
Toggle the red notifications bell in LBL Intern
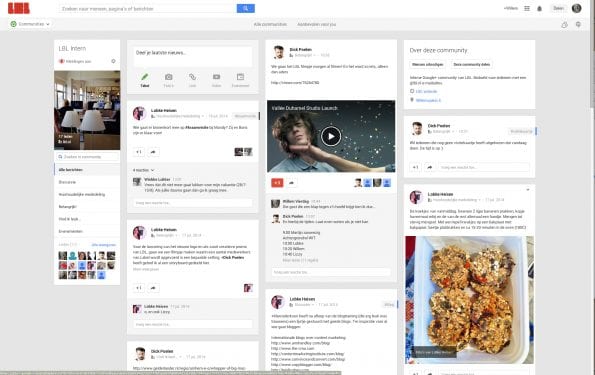(61, 61)
